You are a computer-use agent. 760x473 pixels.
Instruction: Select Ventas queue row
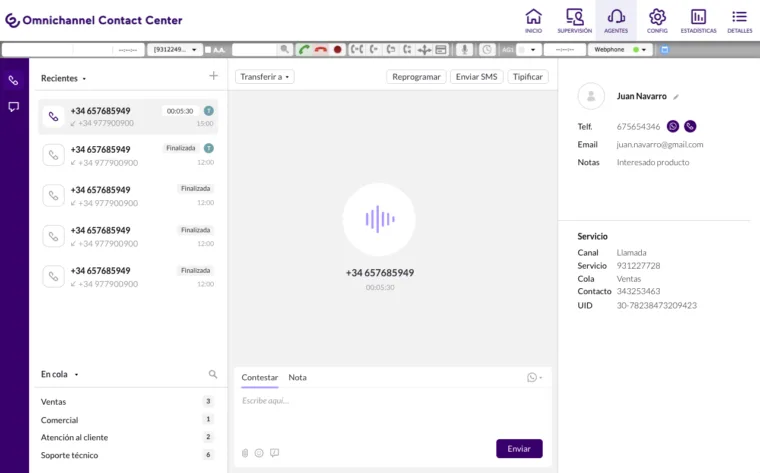tap(127, 402)
